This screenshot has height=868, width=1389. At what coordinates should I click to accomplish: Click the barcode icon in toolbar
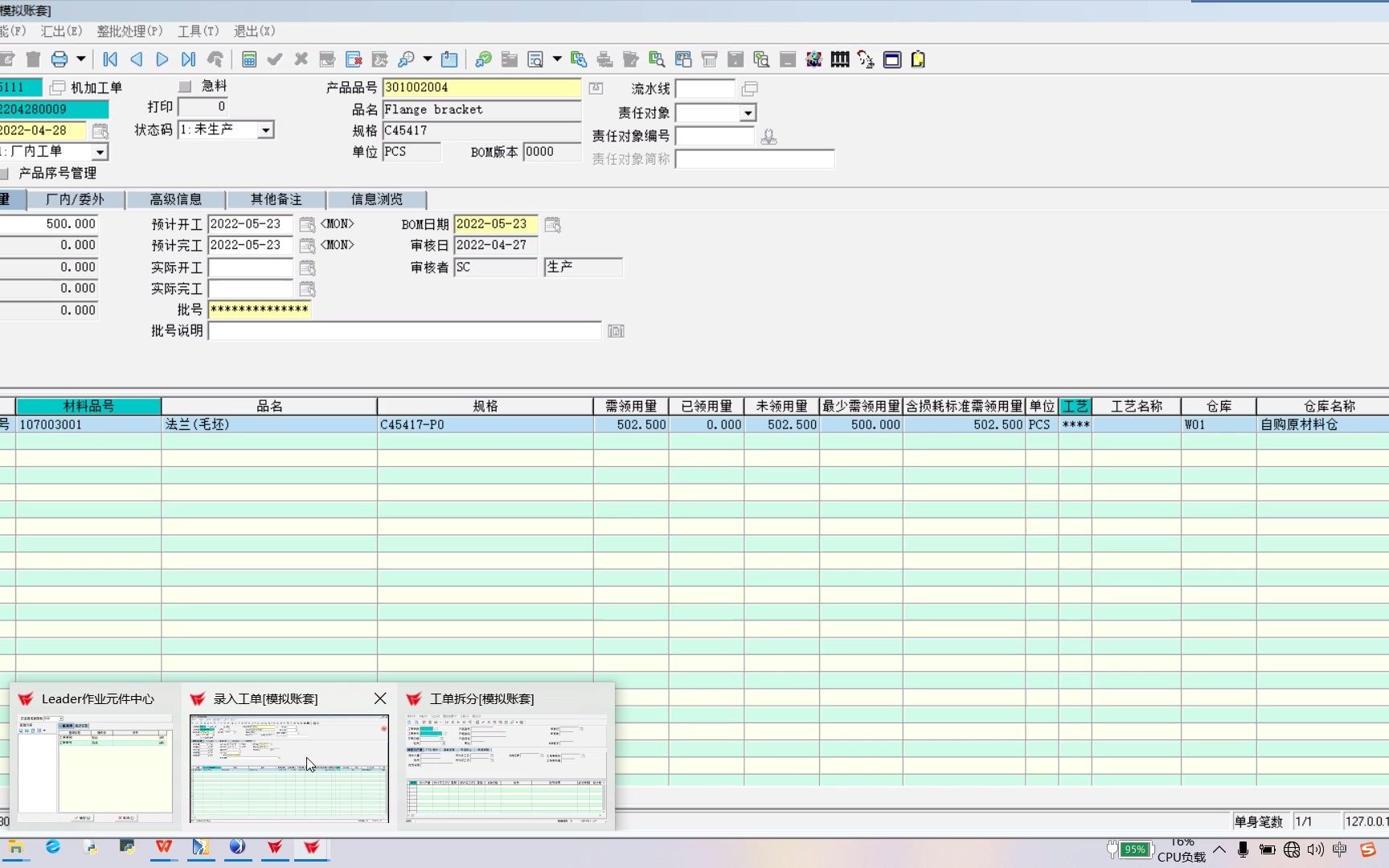pyautogui.click(x=840, y=59)
